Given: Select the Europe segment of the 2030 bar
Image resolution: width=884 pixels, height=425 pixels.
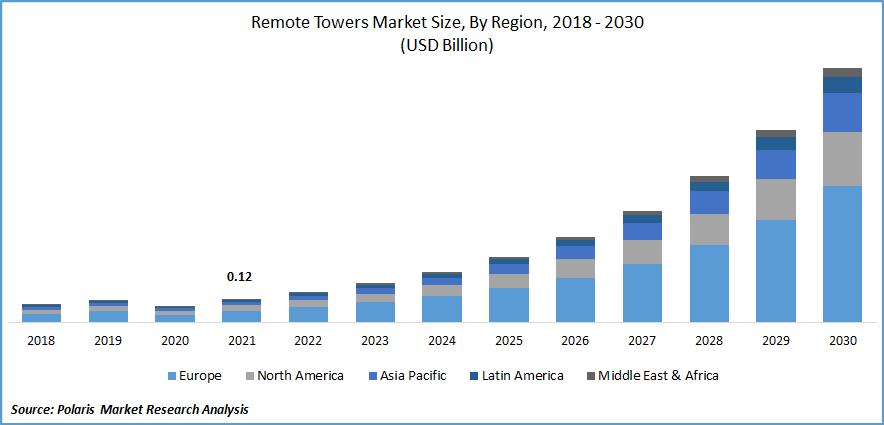Looking at the screenshot, I should pos(842,254).
